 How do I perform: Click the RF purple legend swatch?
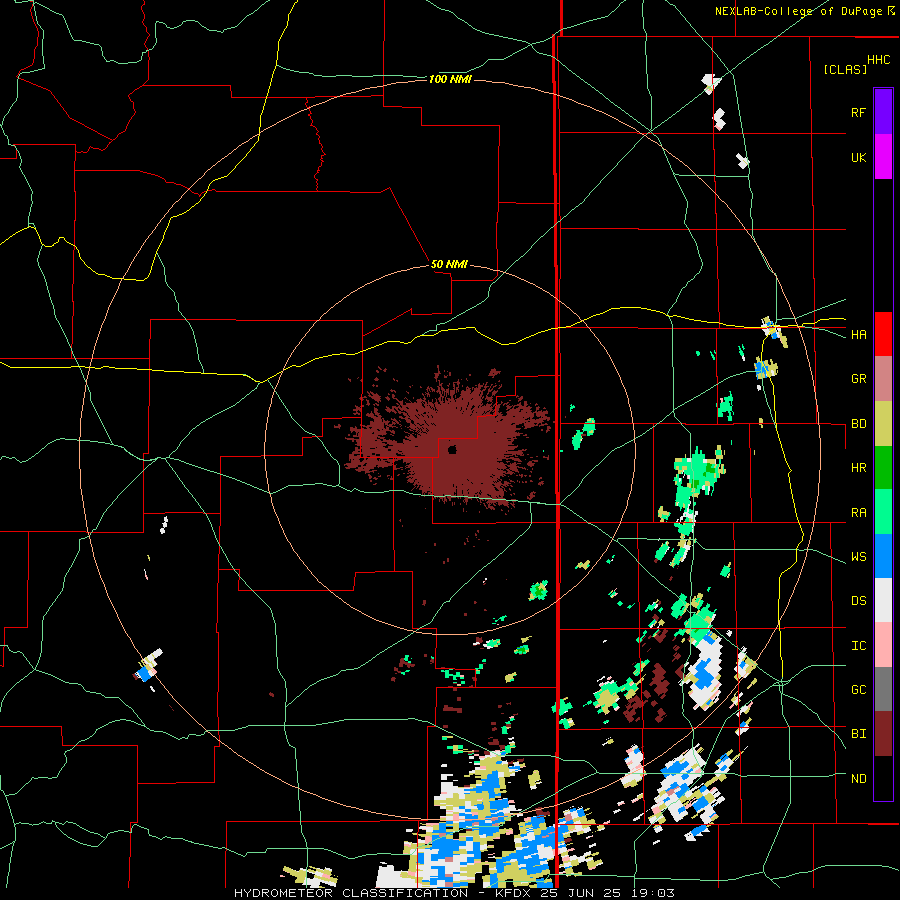click(883, 112)
